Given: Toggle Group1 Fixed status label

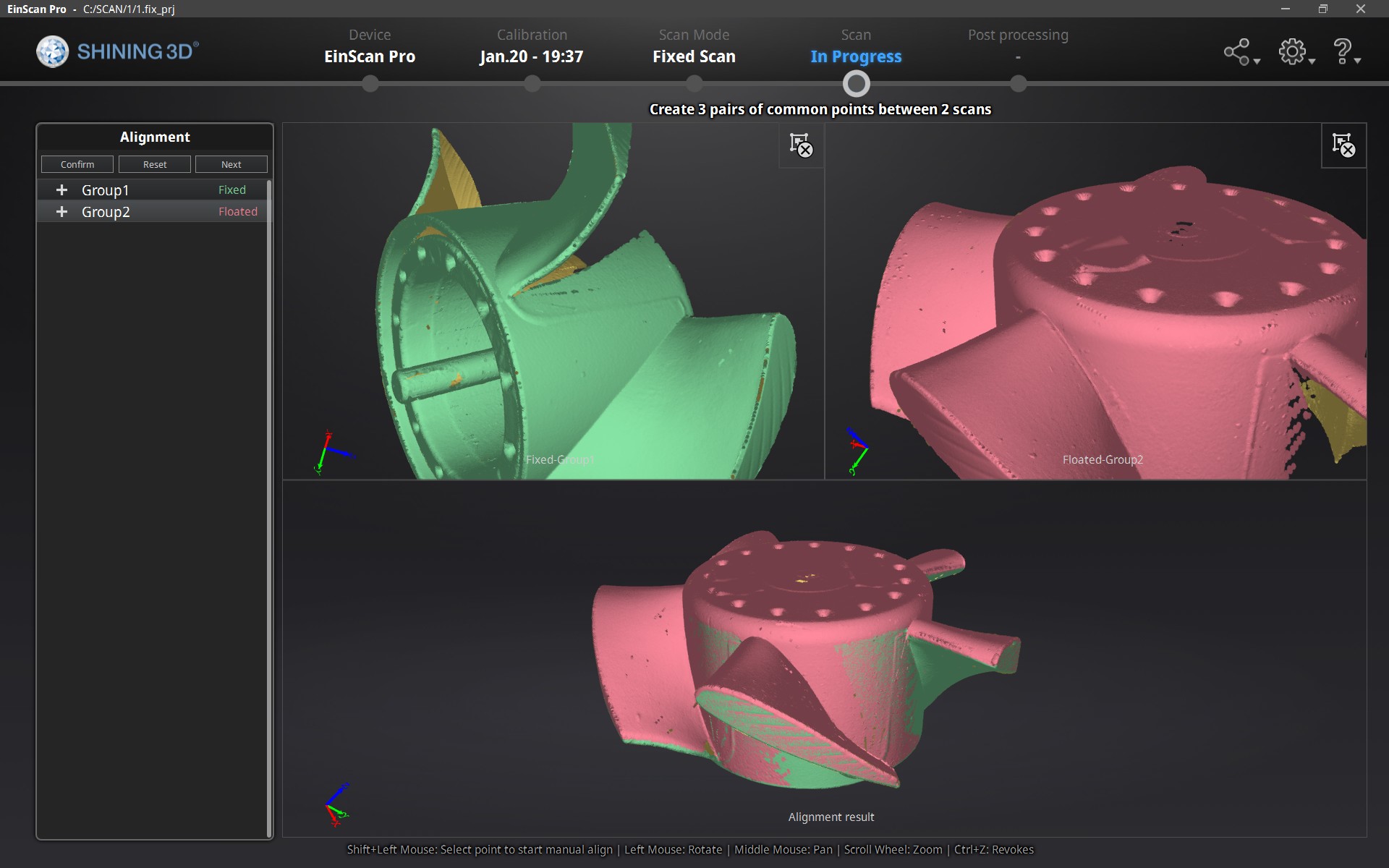Looking at the screenshot, I should (x=231, y=190).
